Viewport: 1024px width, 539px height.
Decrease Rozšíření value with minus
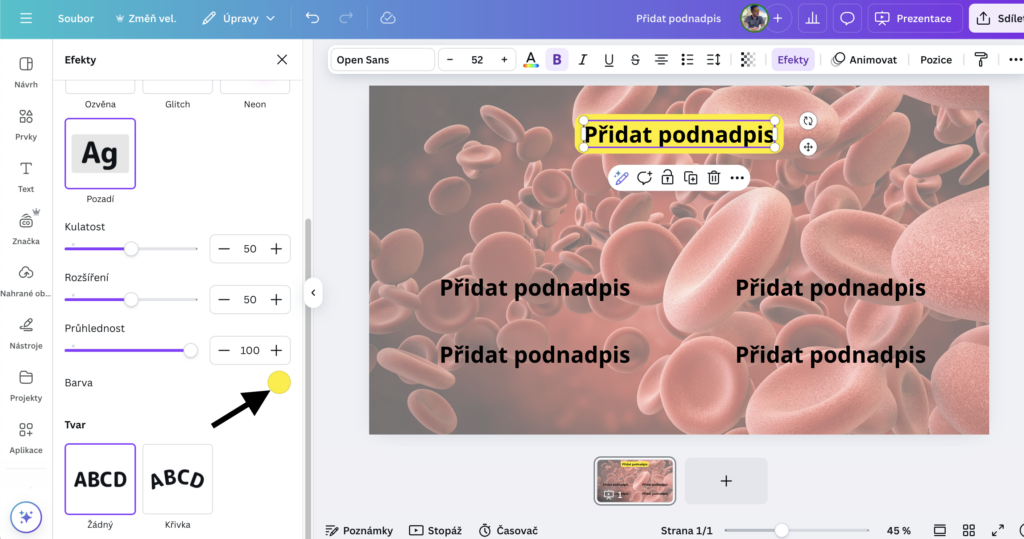tap(224, 299)
